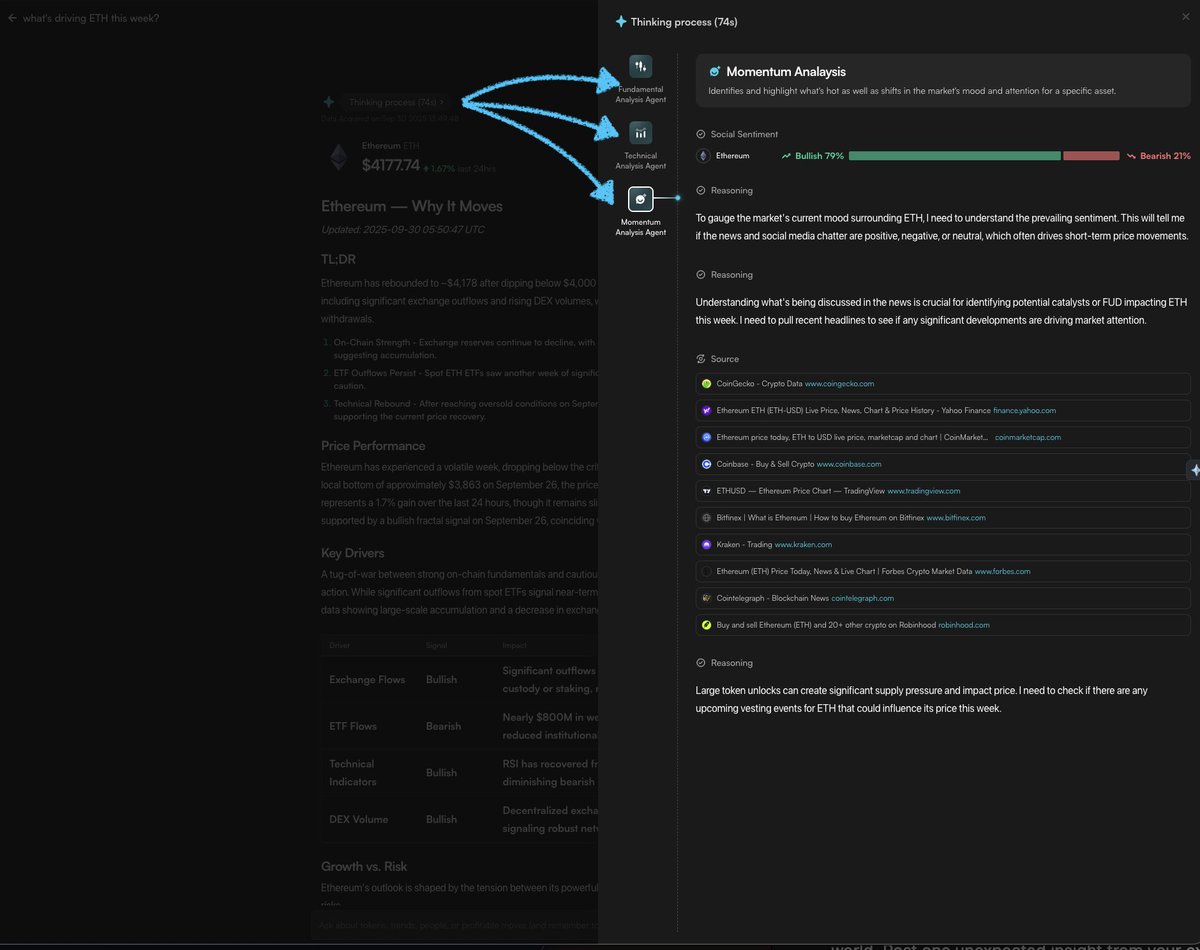Open the www.coingecko.com link
The image size is (1200, 950).
point(840,384)
